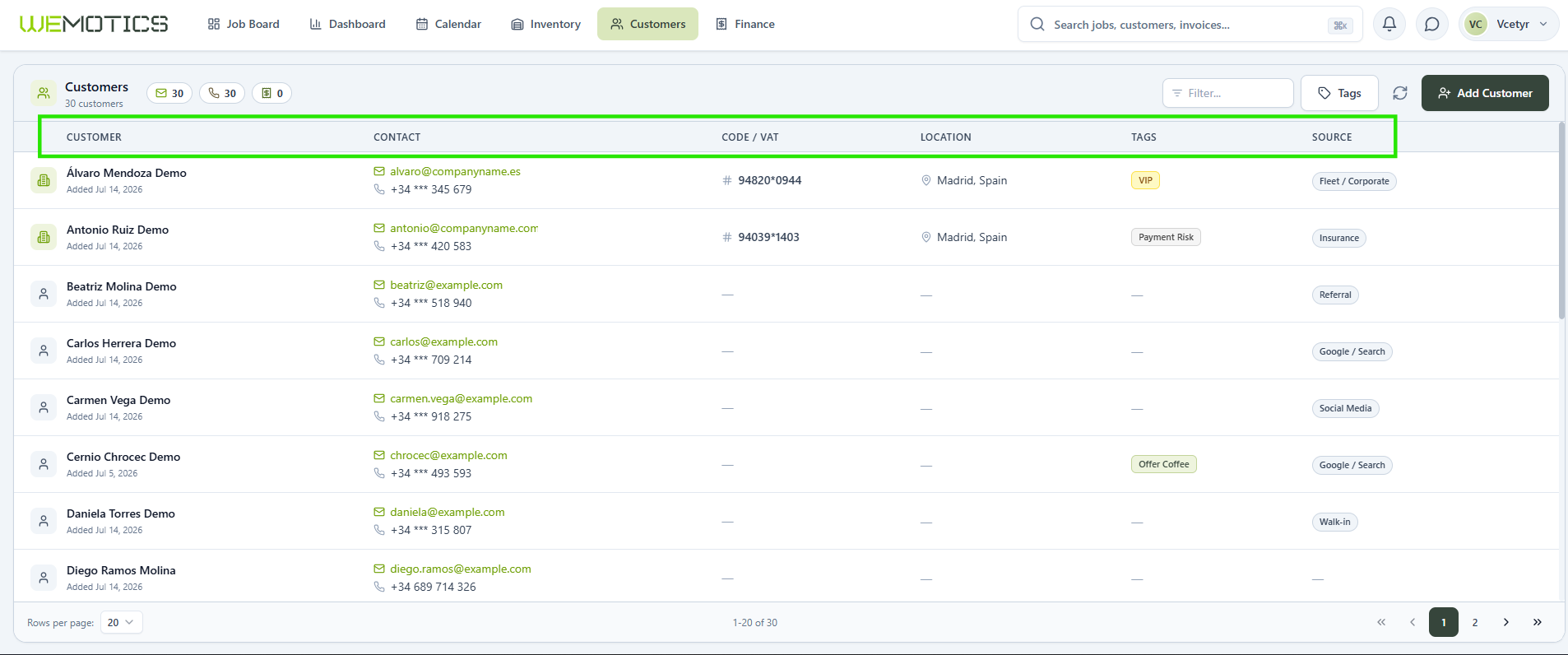Click the CUSTOMER column header
This screenshot has width=1568, height=655.
94,137
